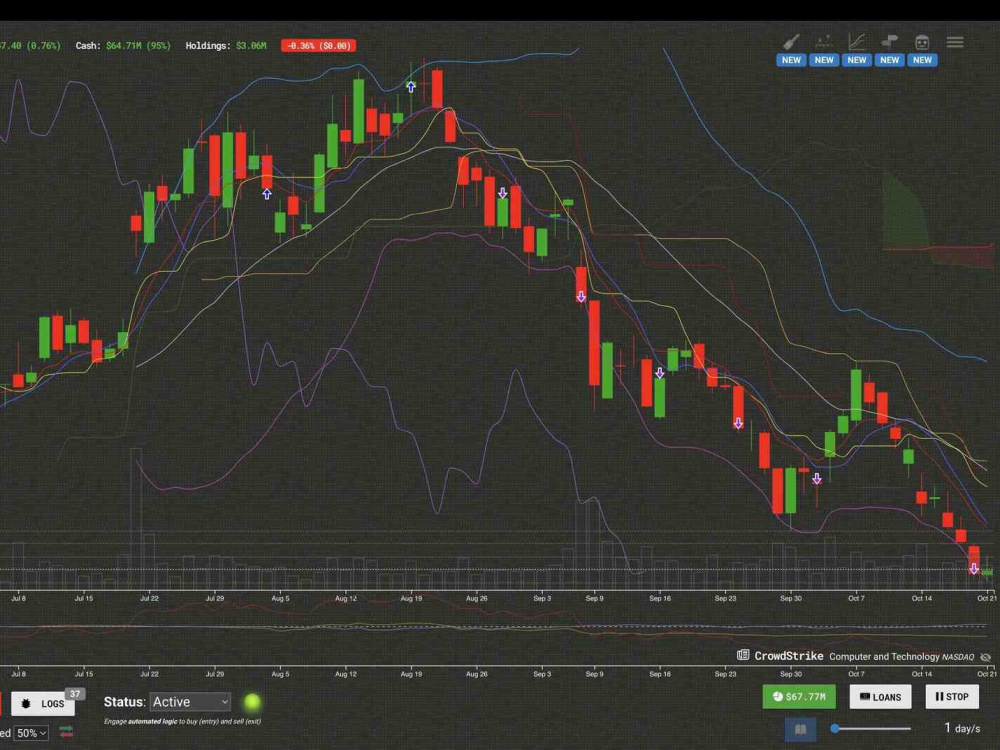
Task: Click the tall green candlestick at Oct 7
Action: [x=856, y=395]
